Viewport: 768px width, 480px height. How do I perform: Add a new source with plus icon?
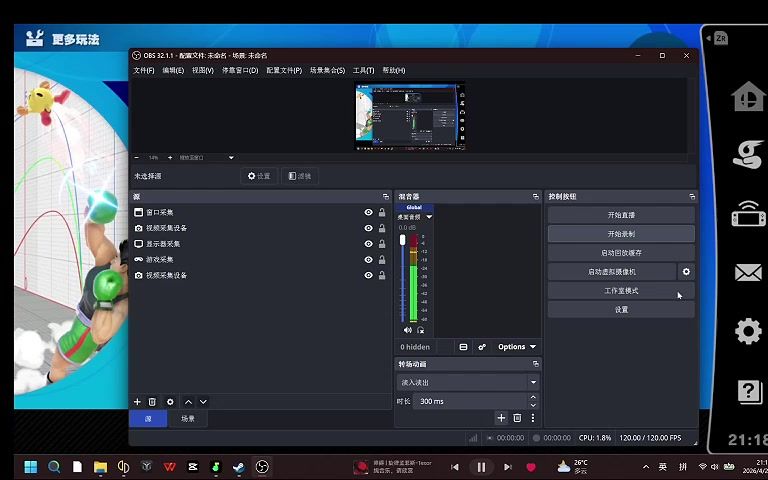(137, 401)
